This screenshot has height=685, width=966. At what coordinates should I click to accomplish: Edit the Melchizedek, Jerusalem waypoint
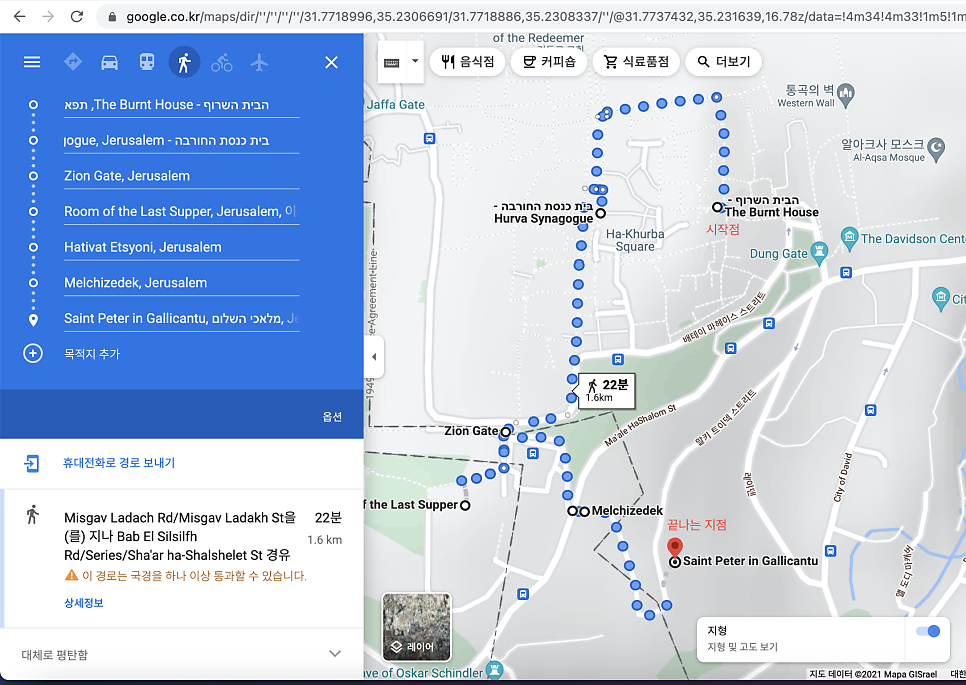coord(181,283)
